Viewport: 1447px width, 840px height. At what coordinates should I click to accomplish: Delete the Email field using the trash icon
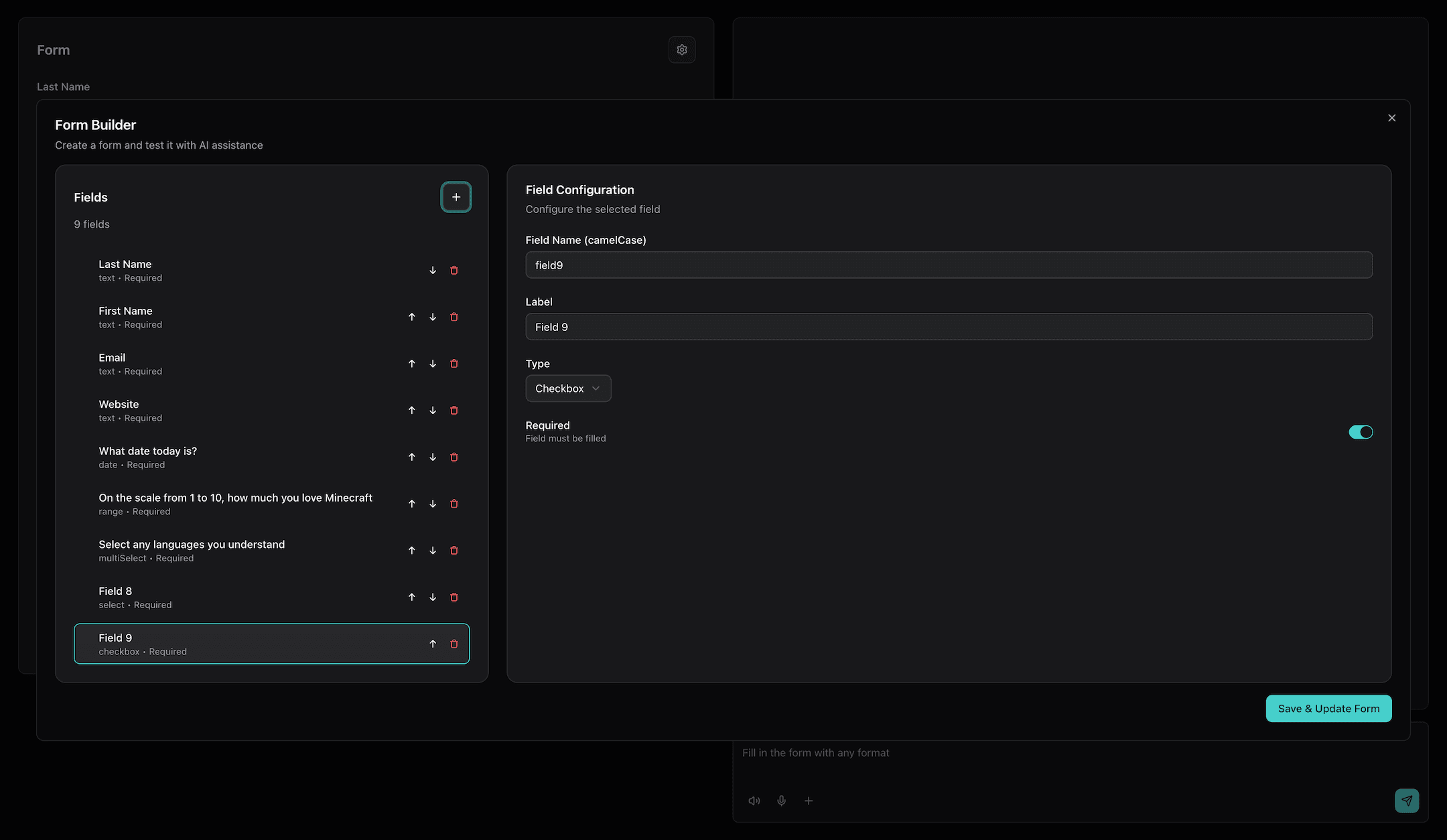(x=454, y=364)
